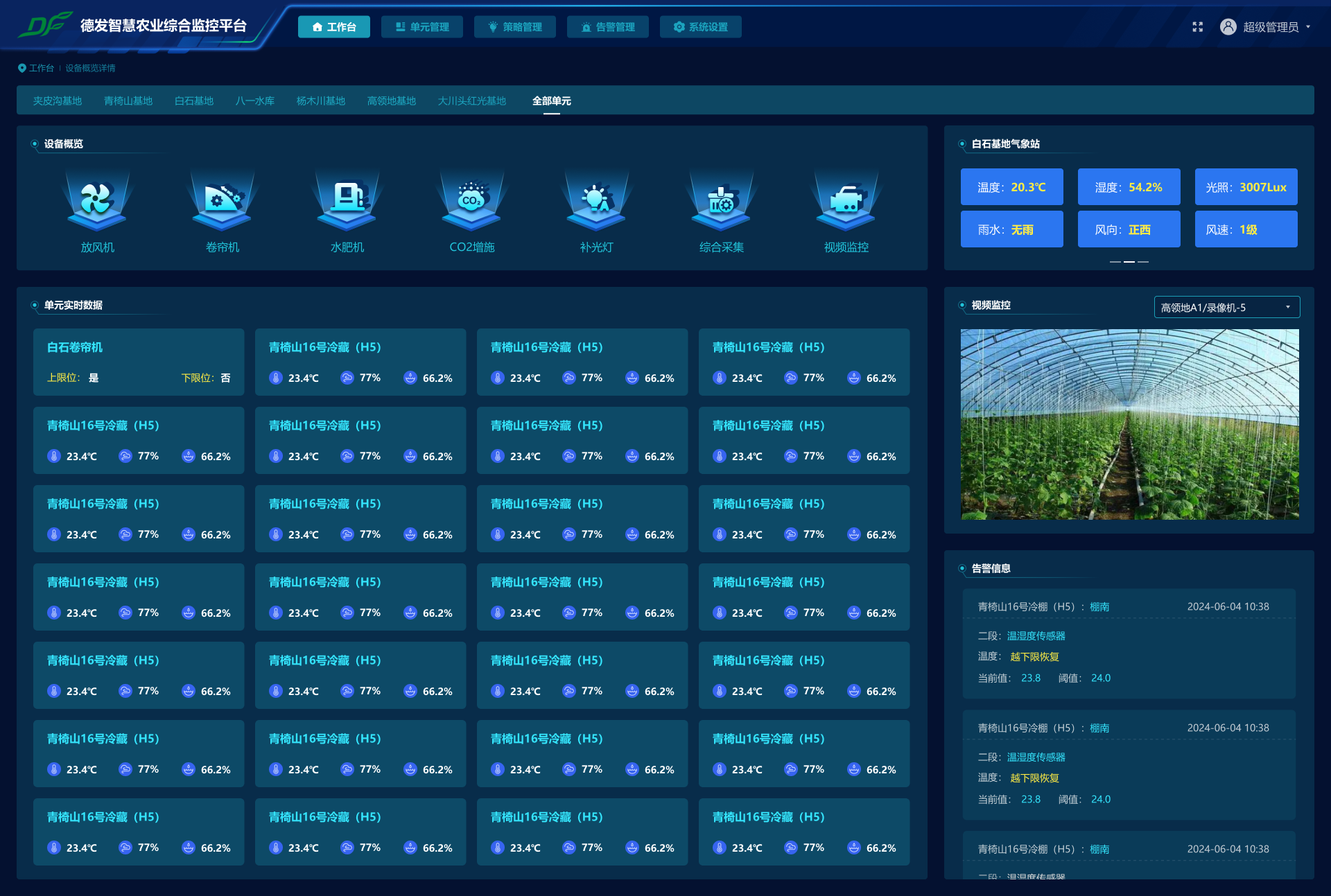Select the weather station carousel indicator dots

tap(1129, 262)
